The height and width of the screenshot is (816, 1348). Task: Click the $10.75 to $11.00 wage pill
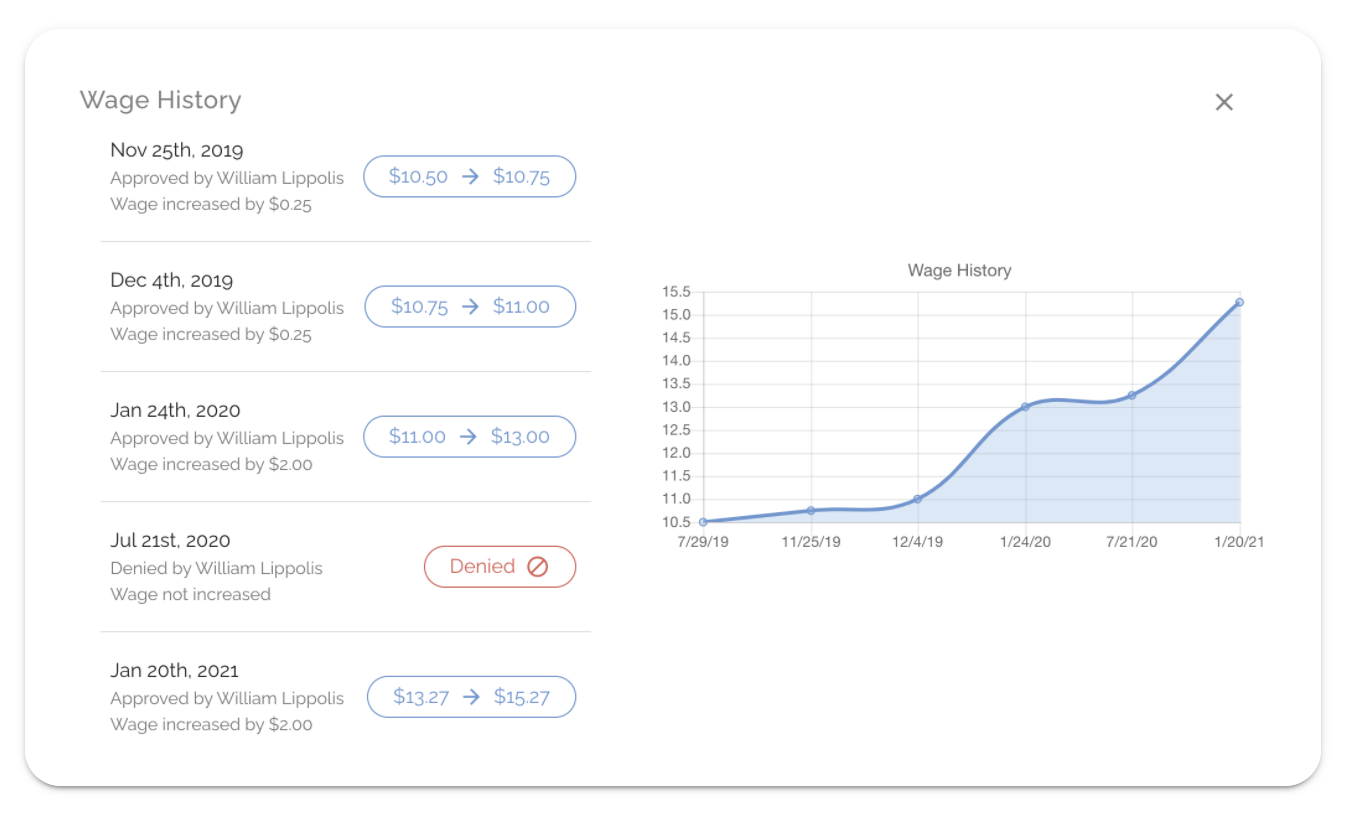click(x=469, y=307)
